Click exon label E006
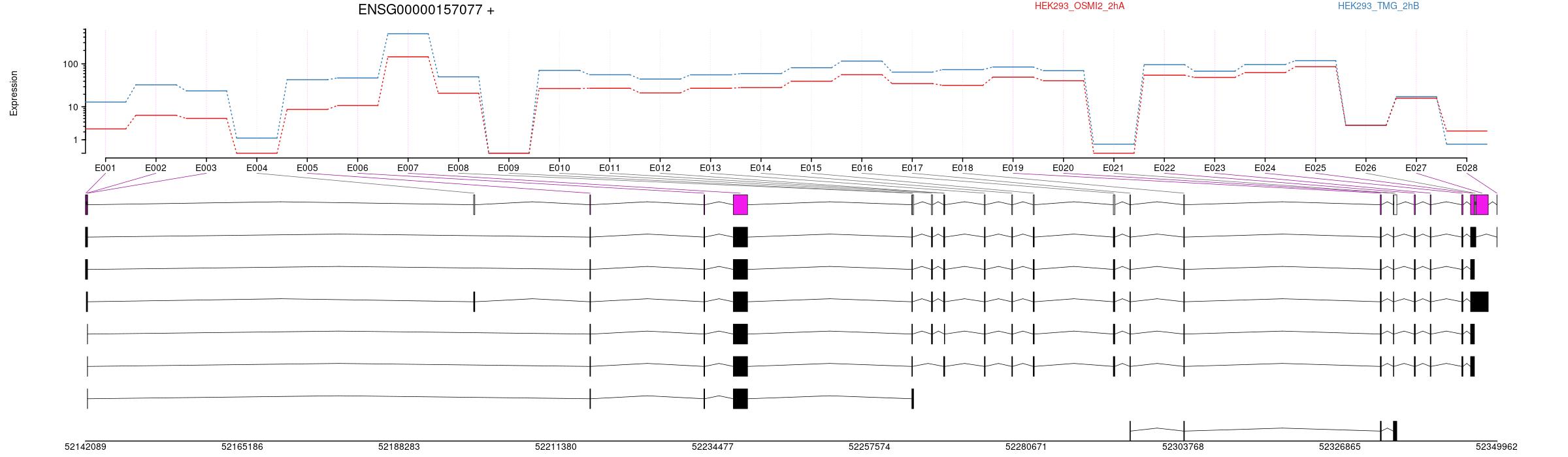Image resolution: width=1568 pixels, height=457 pixels. 357,168
